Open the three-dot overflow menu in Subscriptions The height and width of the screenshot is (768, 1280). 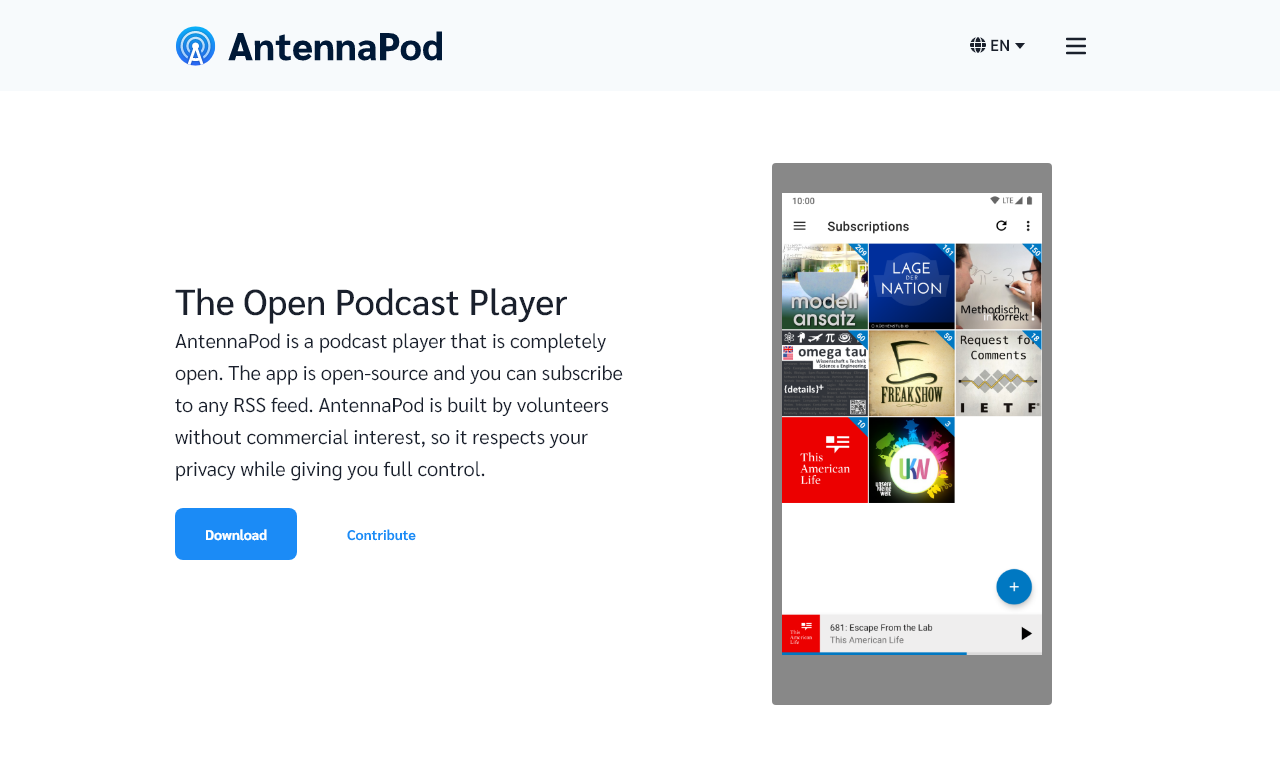(1028, 226)
